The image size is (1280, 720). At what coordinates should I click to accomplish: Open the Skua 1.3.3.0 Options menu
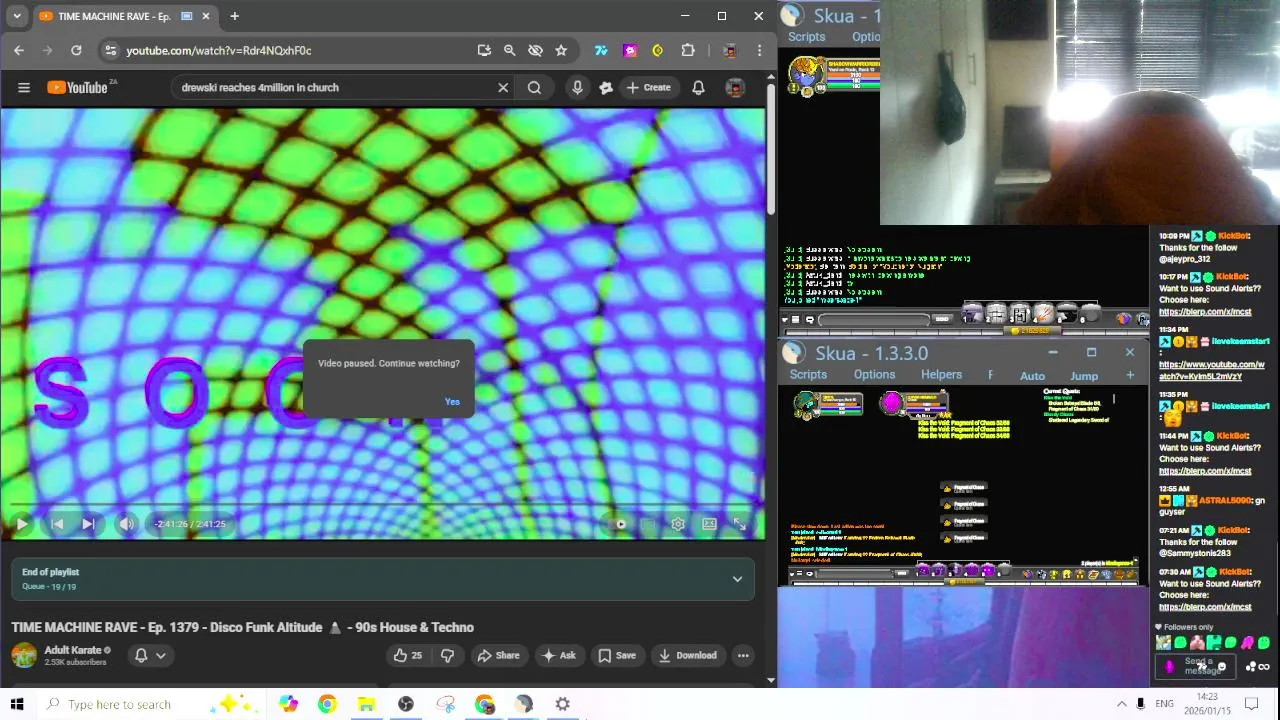[874, 375]
